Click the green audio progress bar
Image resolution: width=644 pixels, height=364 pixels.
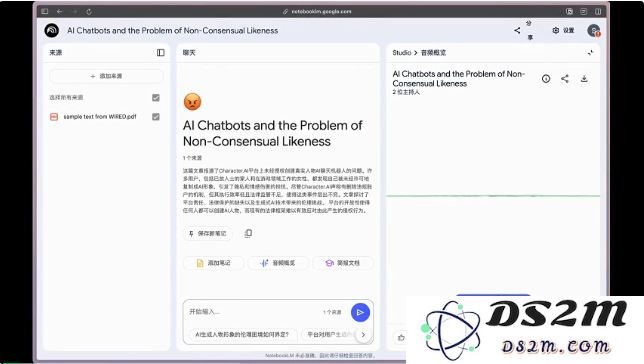(493, 196)
